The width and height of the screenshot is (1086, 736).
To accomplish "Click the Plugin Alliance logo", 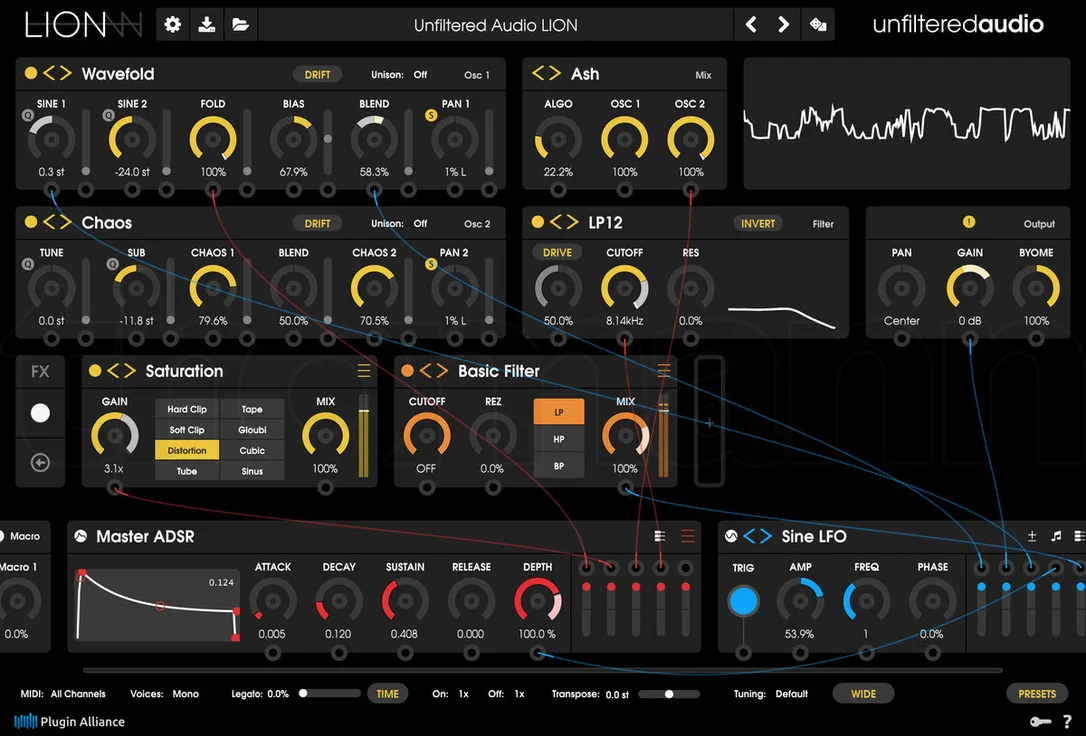I will click(69, 721).
